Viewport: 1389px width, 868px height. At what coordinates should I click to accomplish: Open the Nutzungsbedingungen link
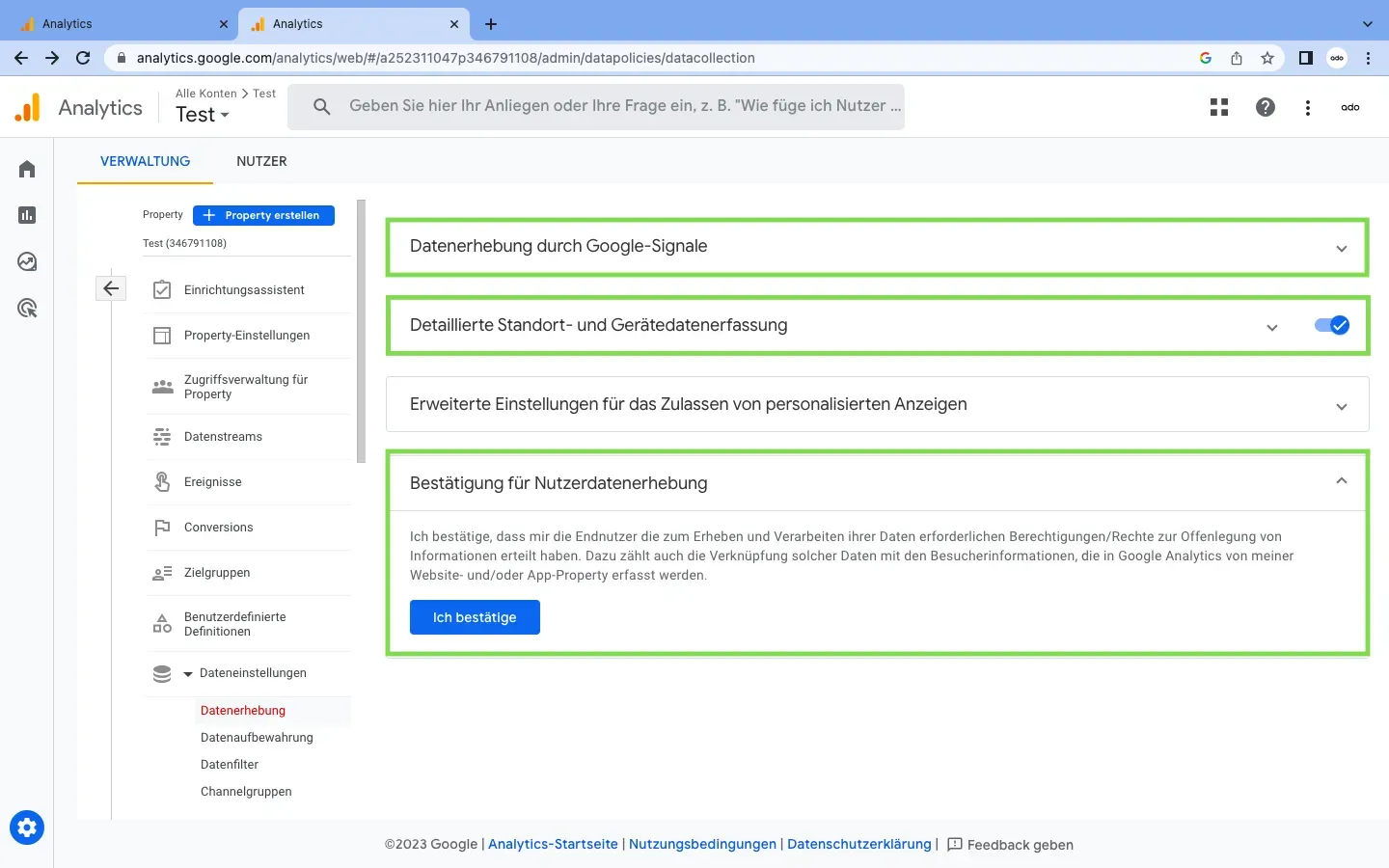tap(702, 844)
